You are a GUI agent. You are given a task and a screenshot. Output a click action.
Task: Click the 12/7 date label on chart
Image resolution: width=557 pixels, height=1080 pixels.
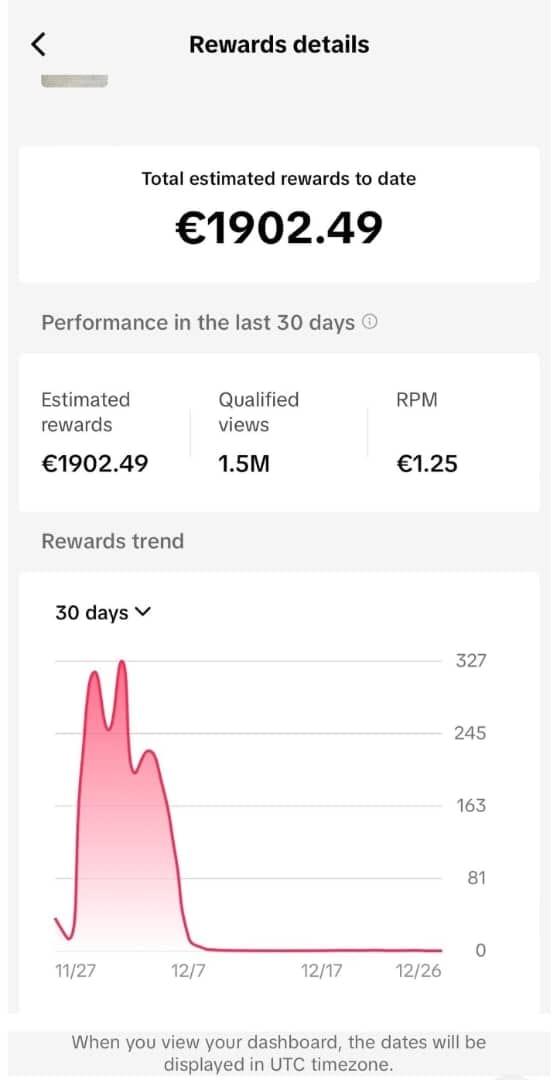tap(189, 971)
